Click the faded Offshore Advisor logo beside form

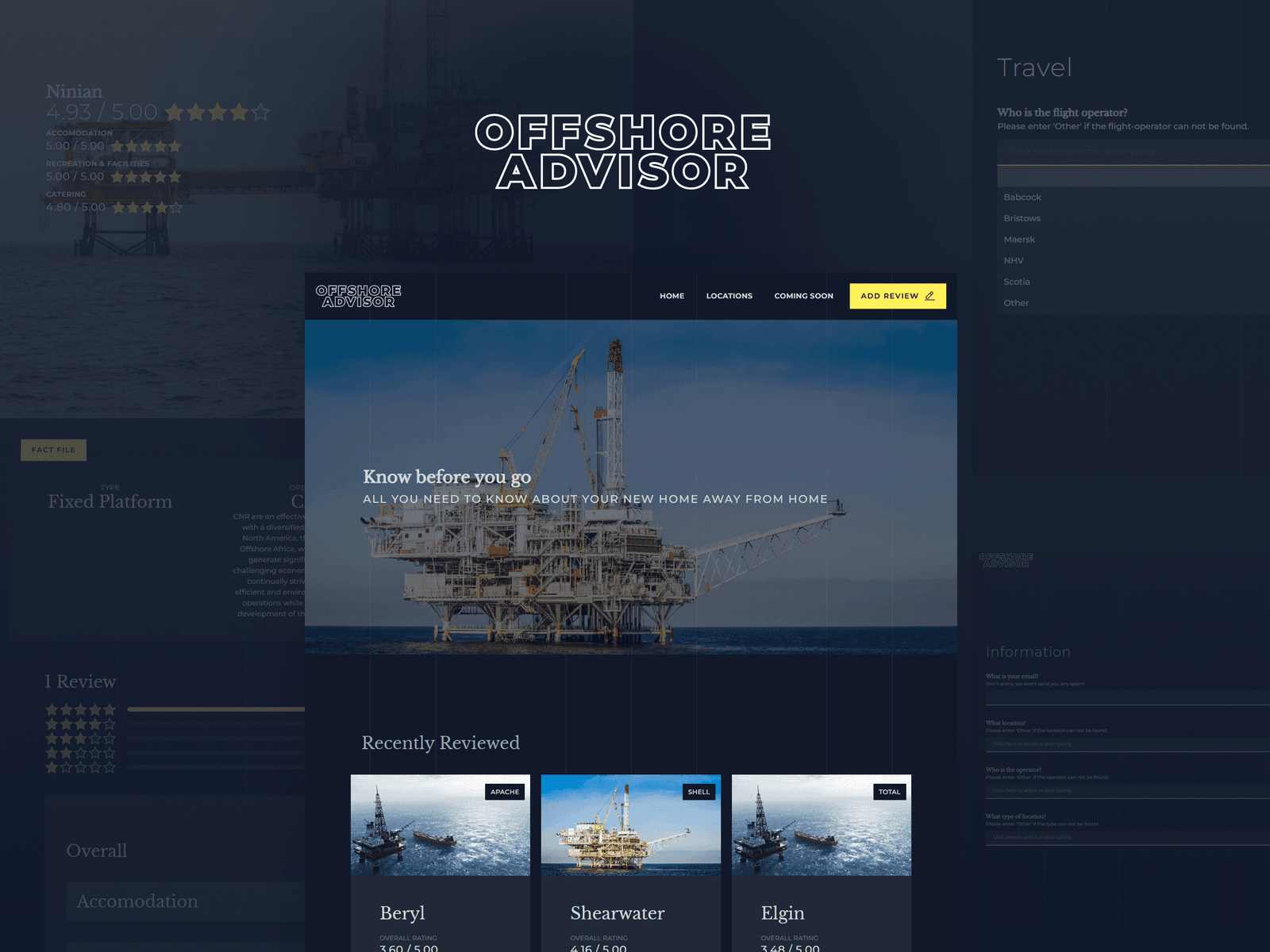pos(1006,560)
